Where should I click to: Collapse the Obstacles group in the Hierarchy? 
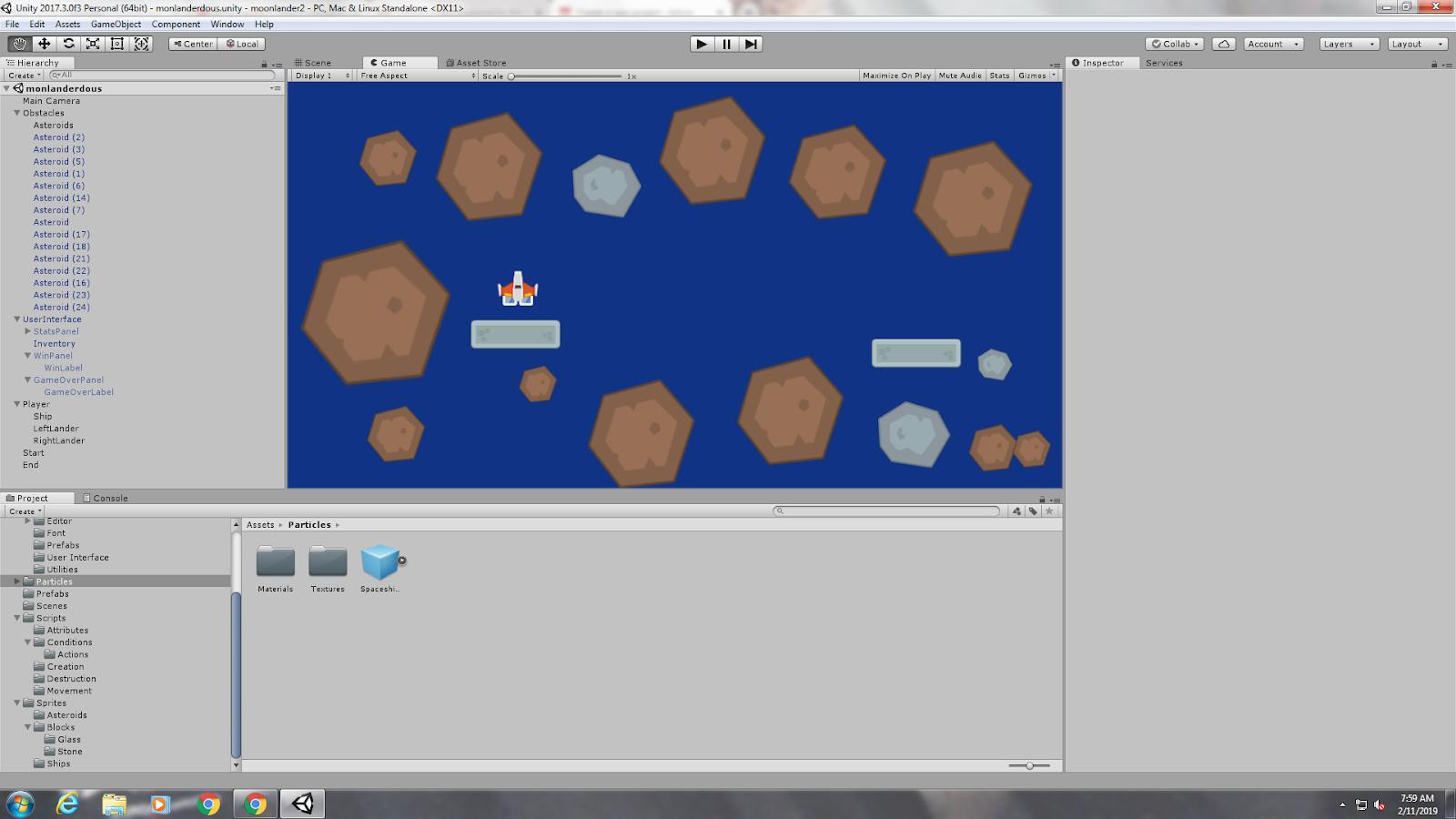click(x=16, y=113)
